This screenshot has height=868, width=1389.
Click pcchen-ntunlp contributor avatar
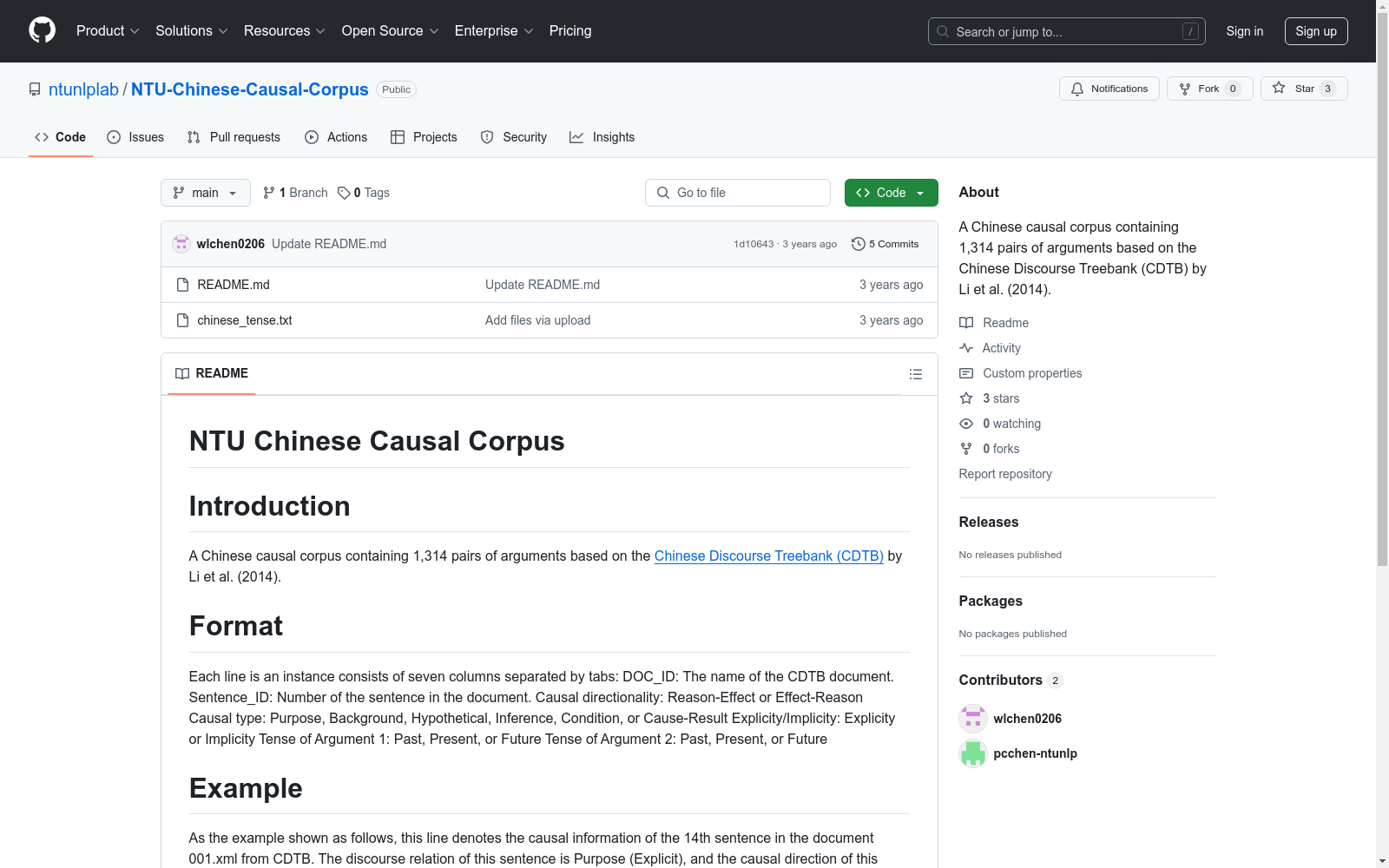pyautogui.click(x=973, y=753)
